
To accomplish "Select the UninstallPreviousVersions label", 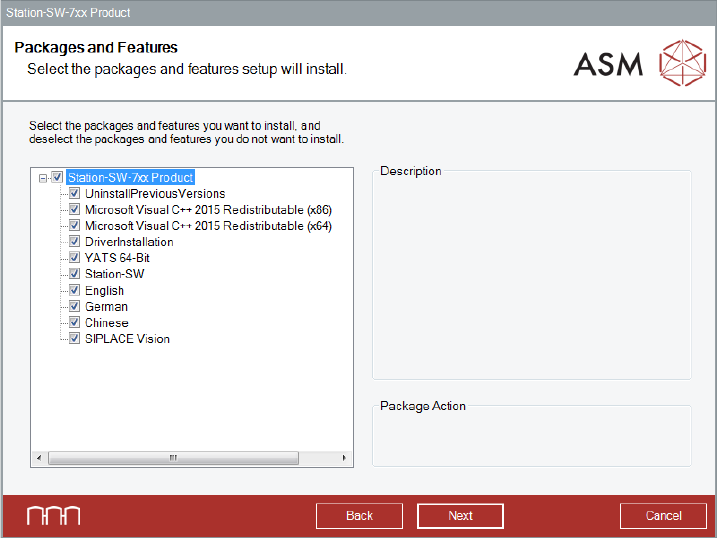I will coord(155,193).
